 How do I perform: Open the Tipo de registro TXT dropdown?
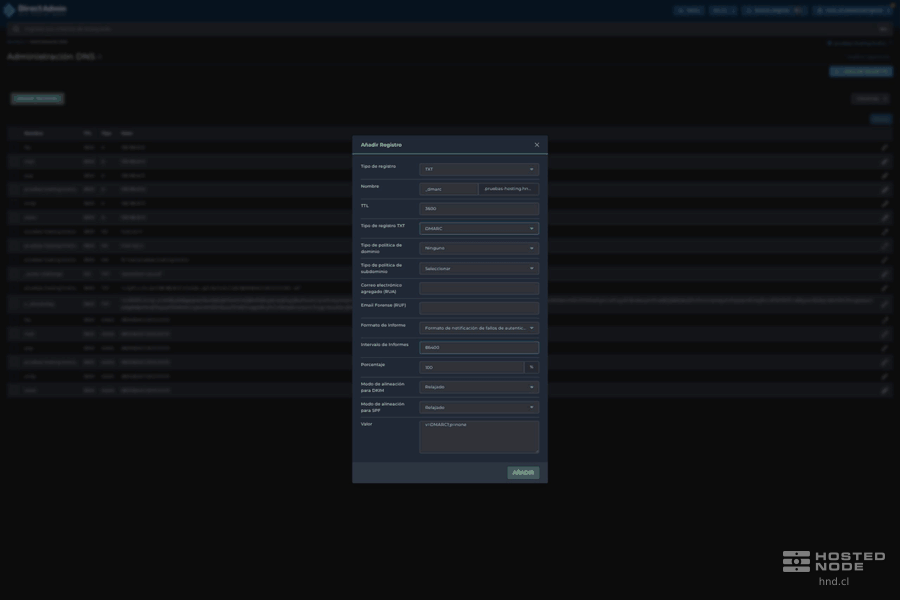point(479,229)
